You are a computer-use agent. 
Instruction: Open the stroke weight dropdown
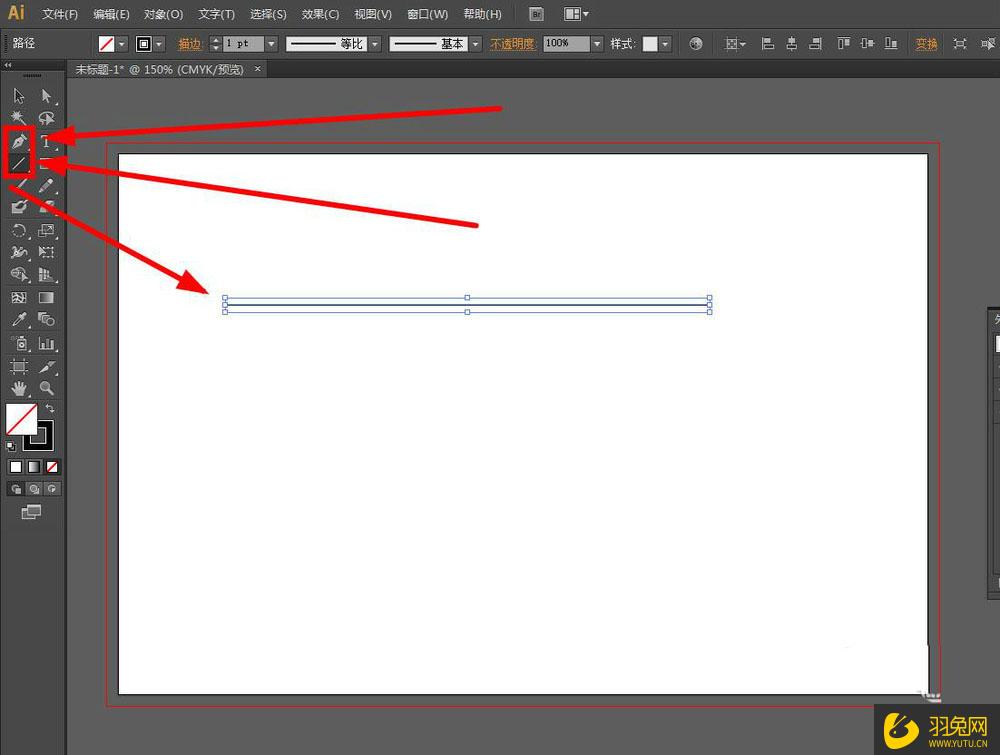pos(271,44)
